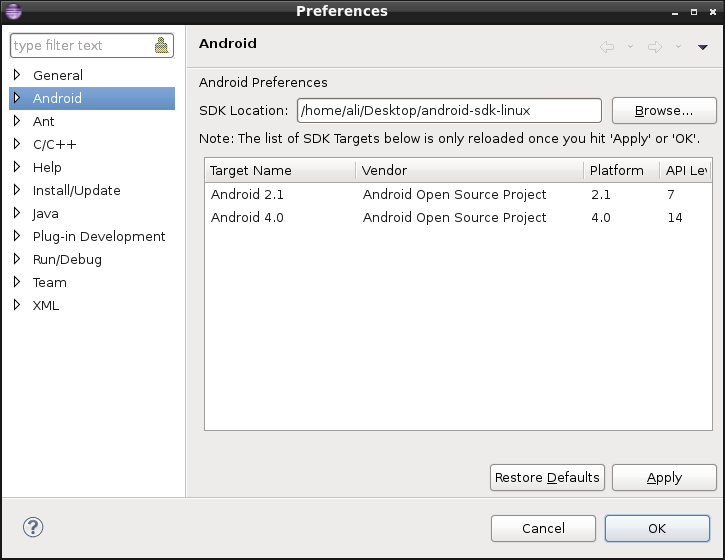Expand the C/C++ tree node
The height and width of the screenshot is (560, 725).
point(17,144)
